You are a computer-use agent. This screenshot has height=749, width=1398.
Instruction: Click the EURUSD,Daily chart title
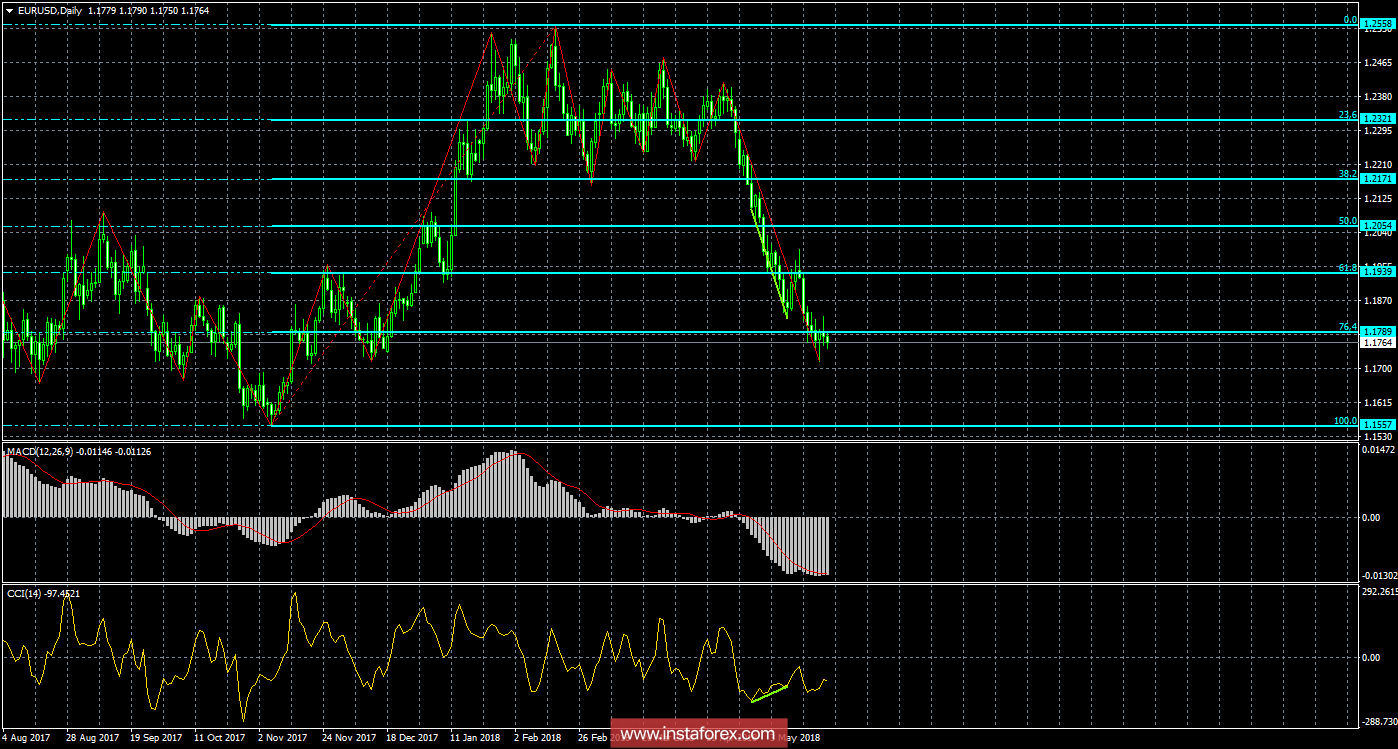click(51, 9)
